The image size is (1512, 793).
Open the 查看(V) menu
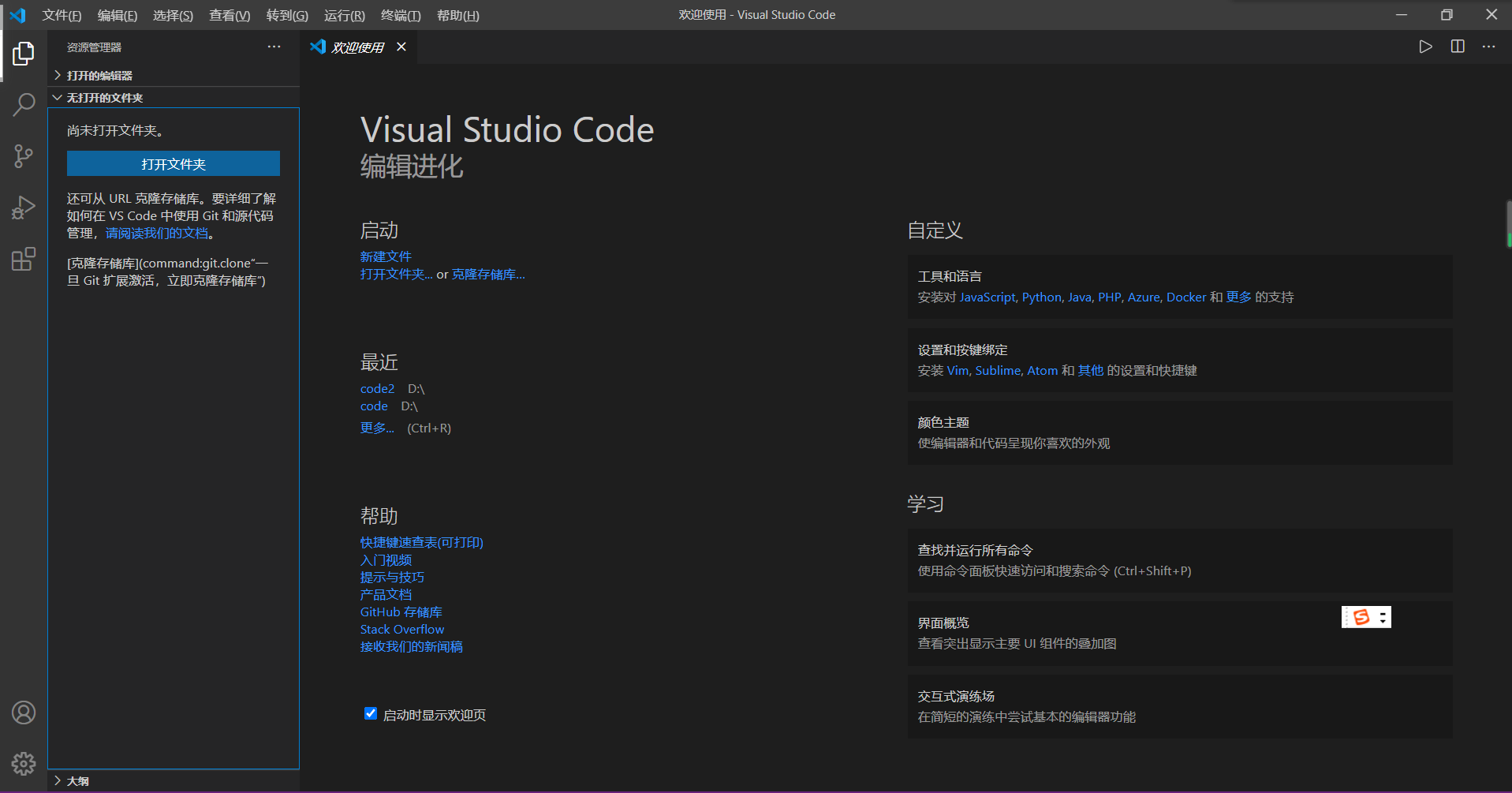230,15
